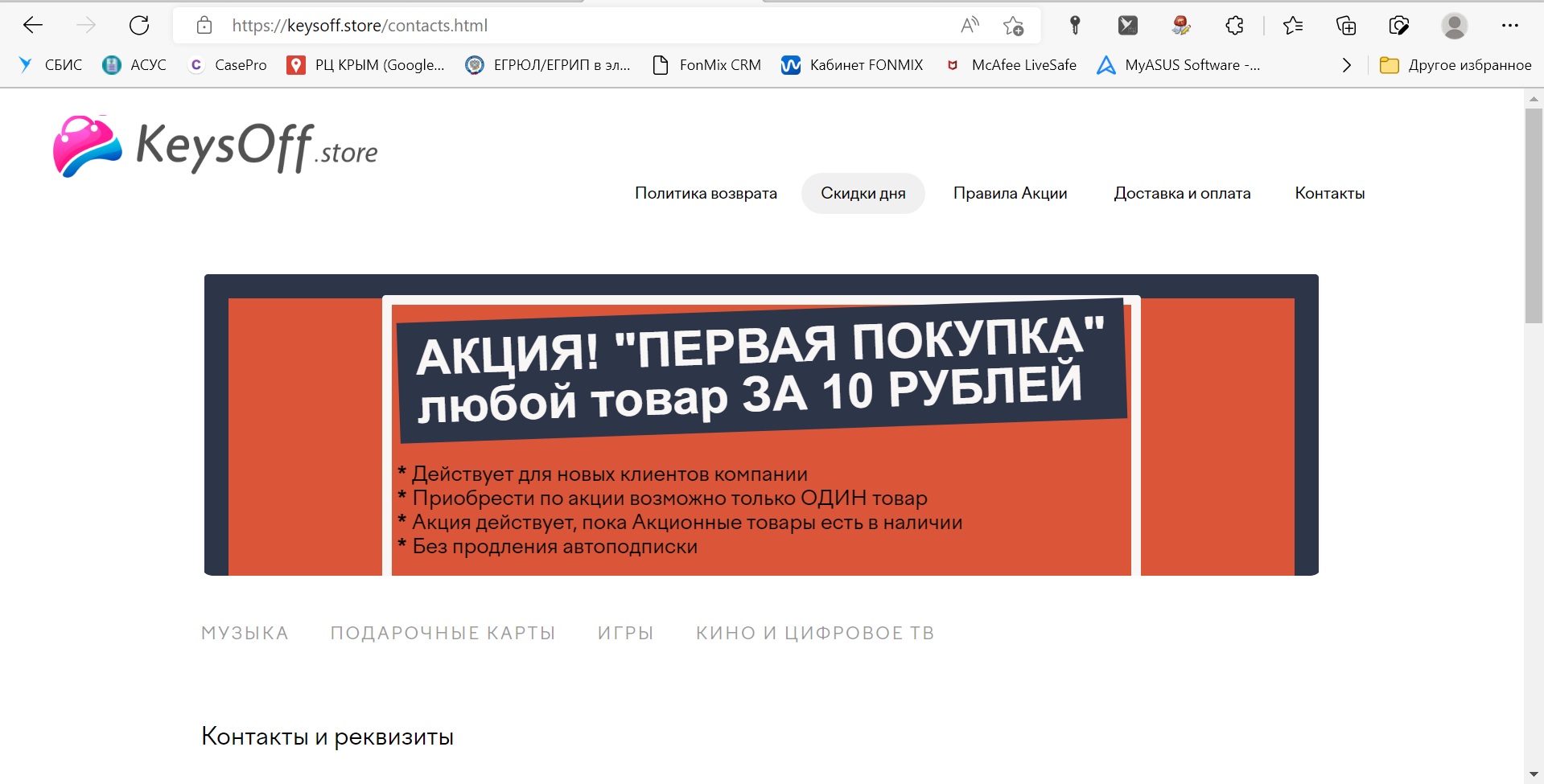The width and height of the screenshot is (1544, 784).
Task: Click the scrollbar down arrow
Action: pyautogui.click(x=1534, y=774)
